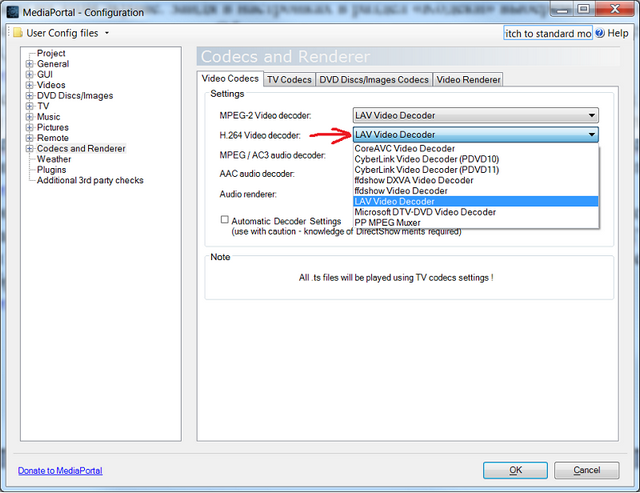Expand the General tree node
The width and height of the screenshot is (640, 493).
point(29,64)
